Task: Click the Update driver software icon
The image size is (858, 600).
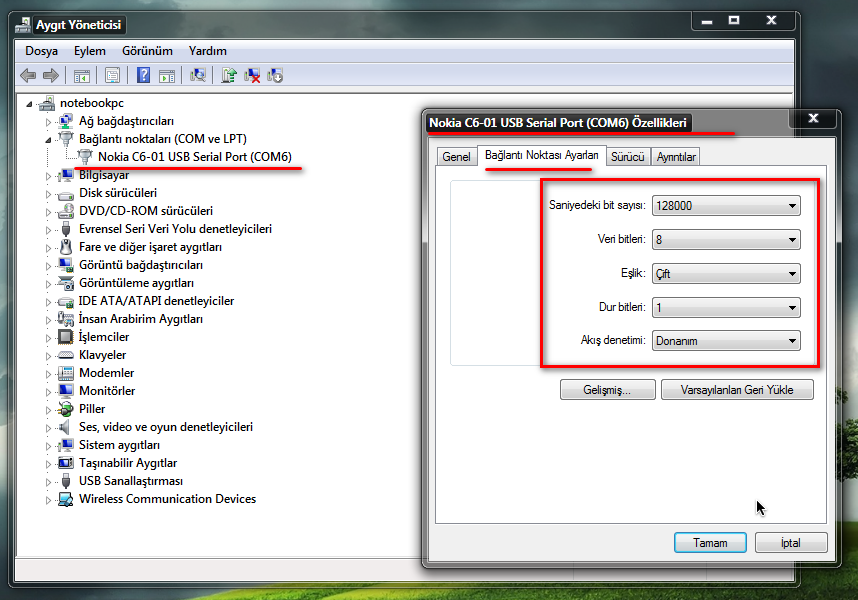Action: 229,75
